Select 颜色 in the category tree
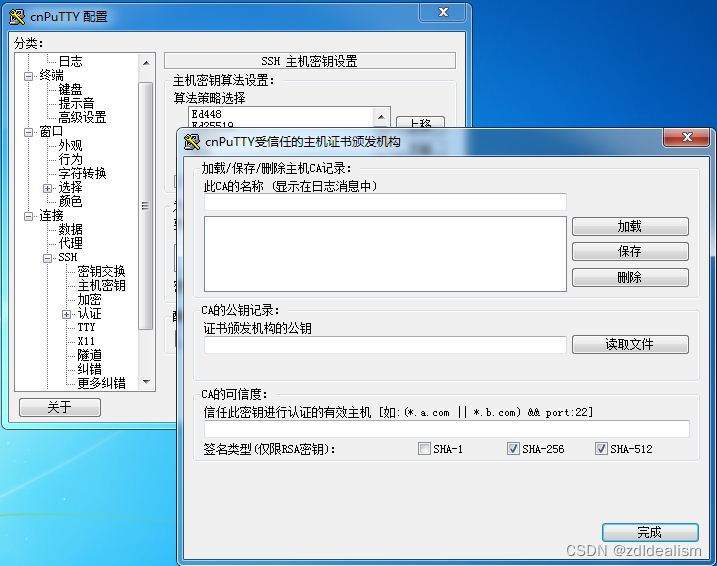The image size is (717, 566). (x=70, y=202)
